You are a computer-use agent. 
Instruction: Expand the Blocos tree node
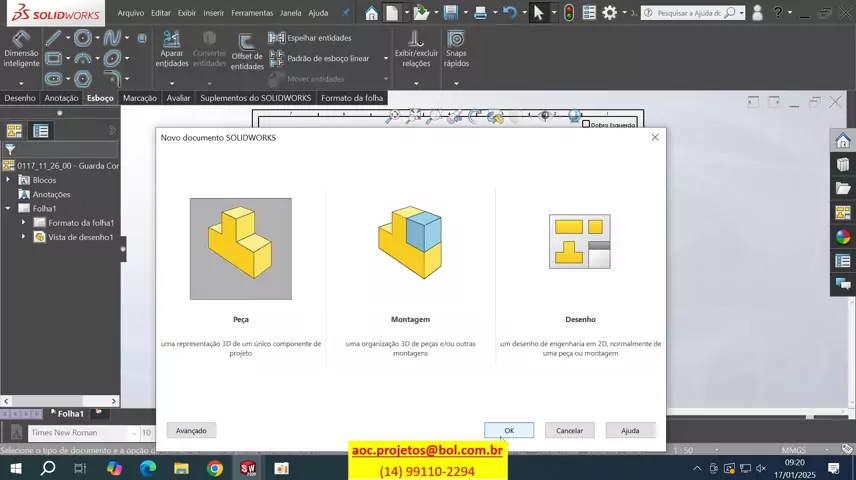tap(8, 180)
